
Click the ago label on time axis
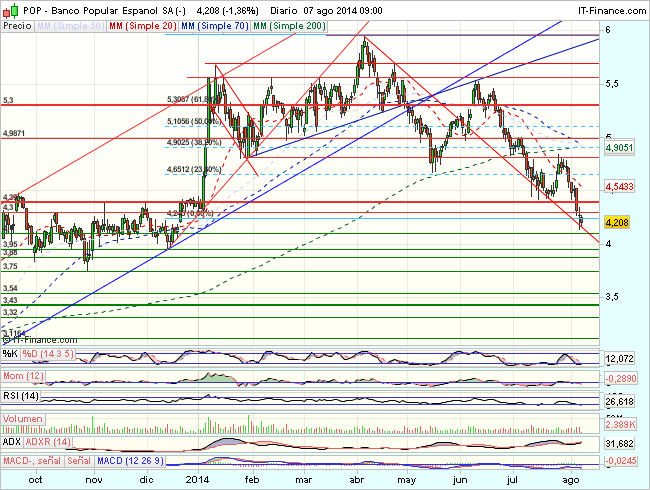click(x=570, y=480)
